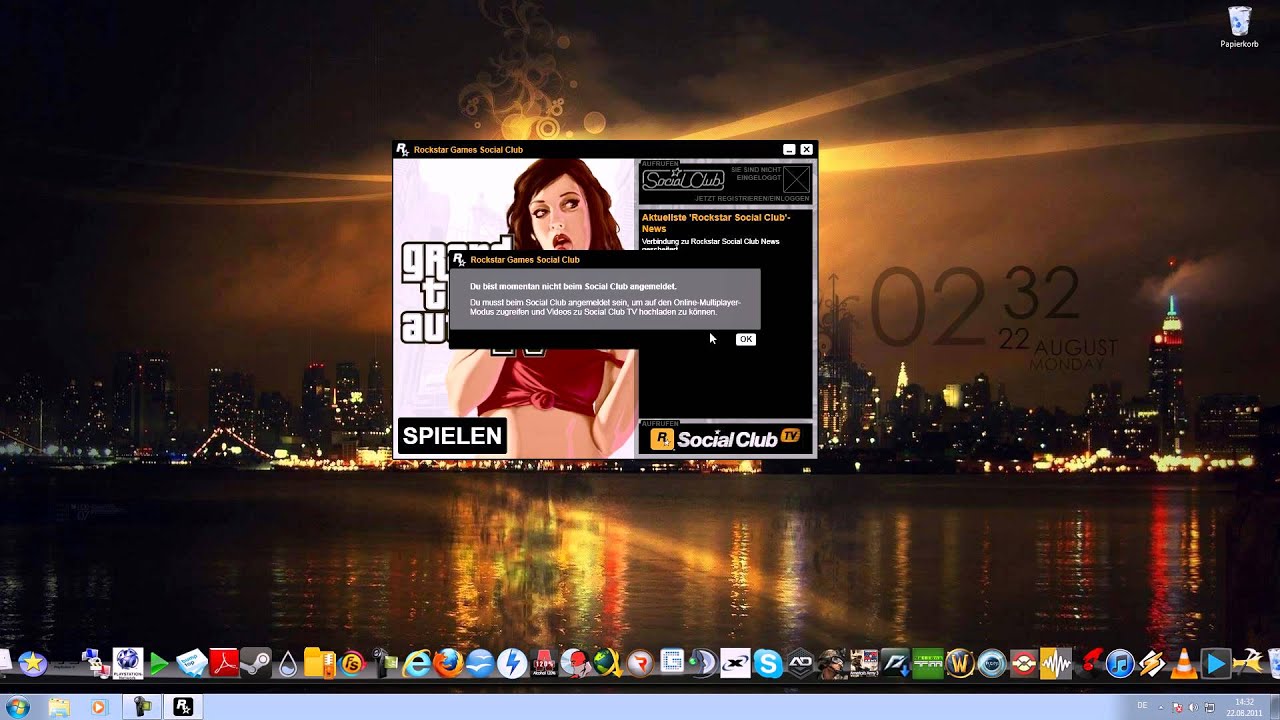Open the water drop dock icon
The image size is (1280, 720).
click(x=288, y=663)
